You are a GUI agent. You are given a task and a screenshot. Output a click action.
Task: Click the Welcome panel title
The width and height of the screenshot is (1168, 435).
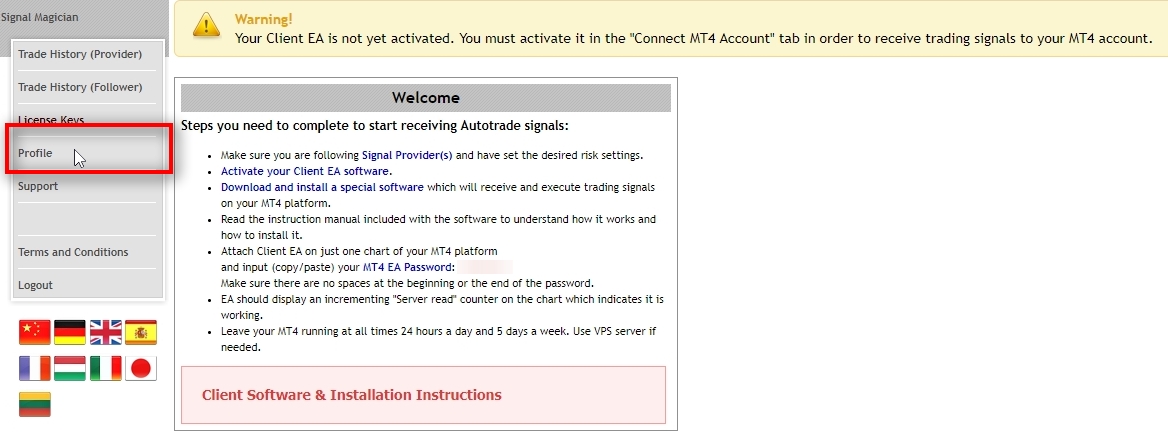[426, 98]
